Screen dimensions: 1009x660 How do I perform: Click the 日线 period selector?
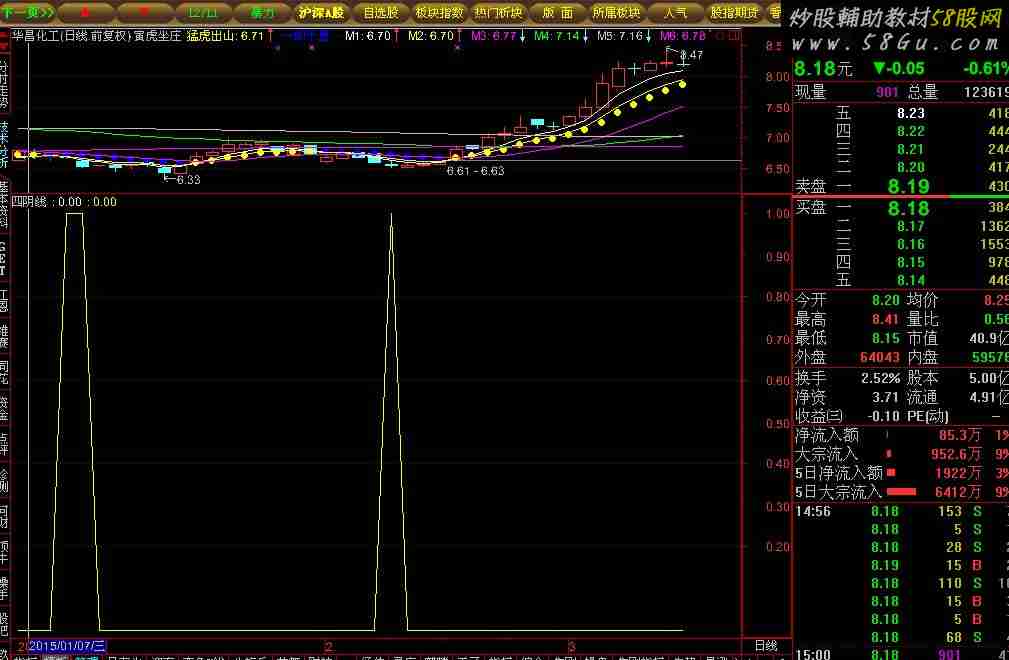pyautogui.click(x=765, y=646)
